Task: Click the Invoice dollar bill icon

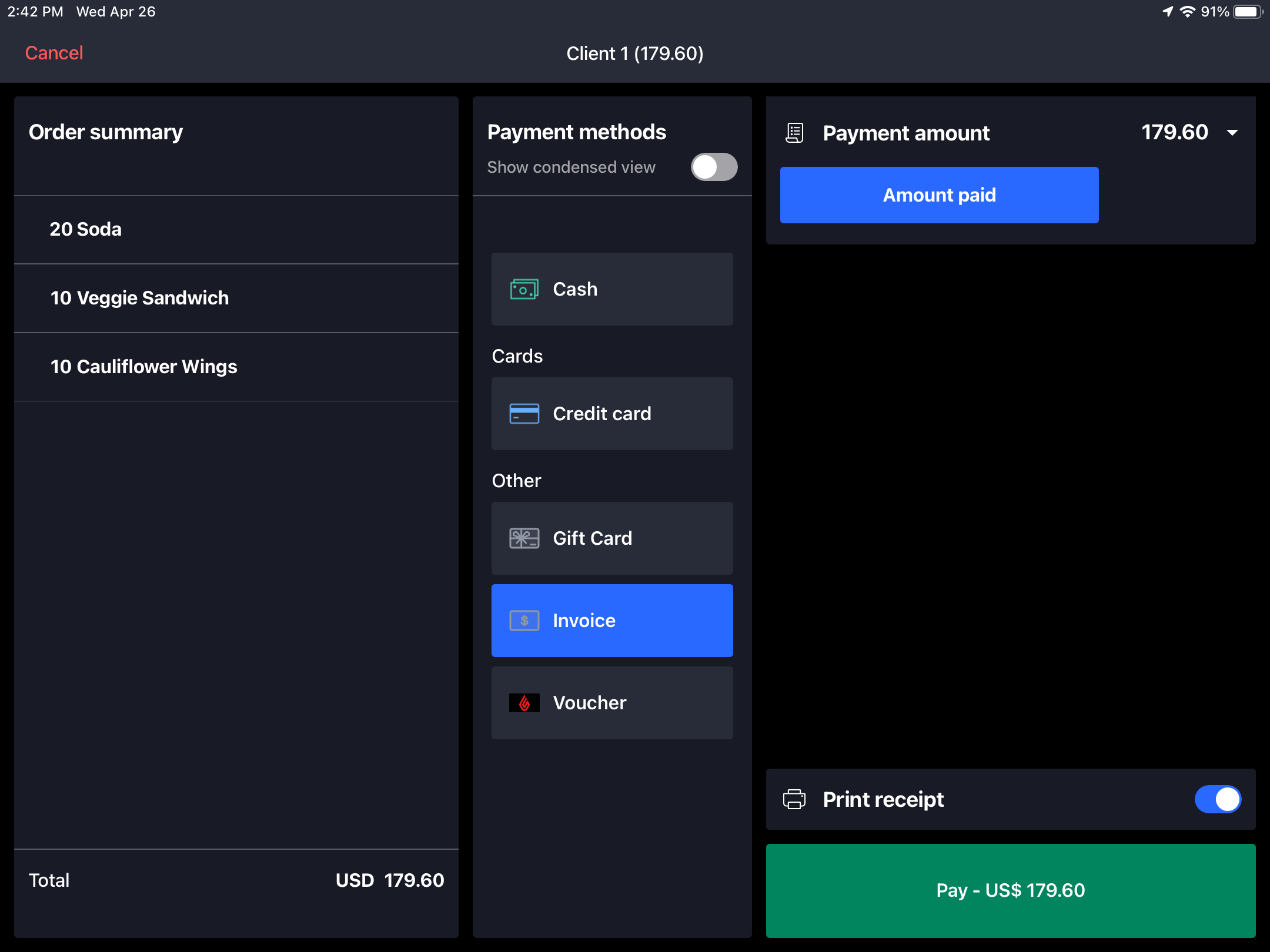Action: coord(524,621)
